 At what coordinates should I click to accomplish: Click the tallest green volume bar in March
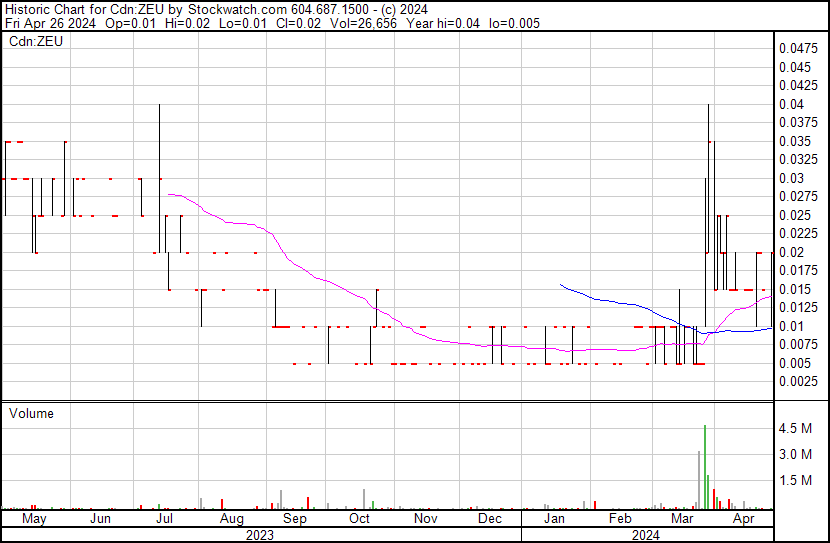(705, 467)
